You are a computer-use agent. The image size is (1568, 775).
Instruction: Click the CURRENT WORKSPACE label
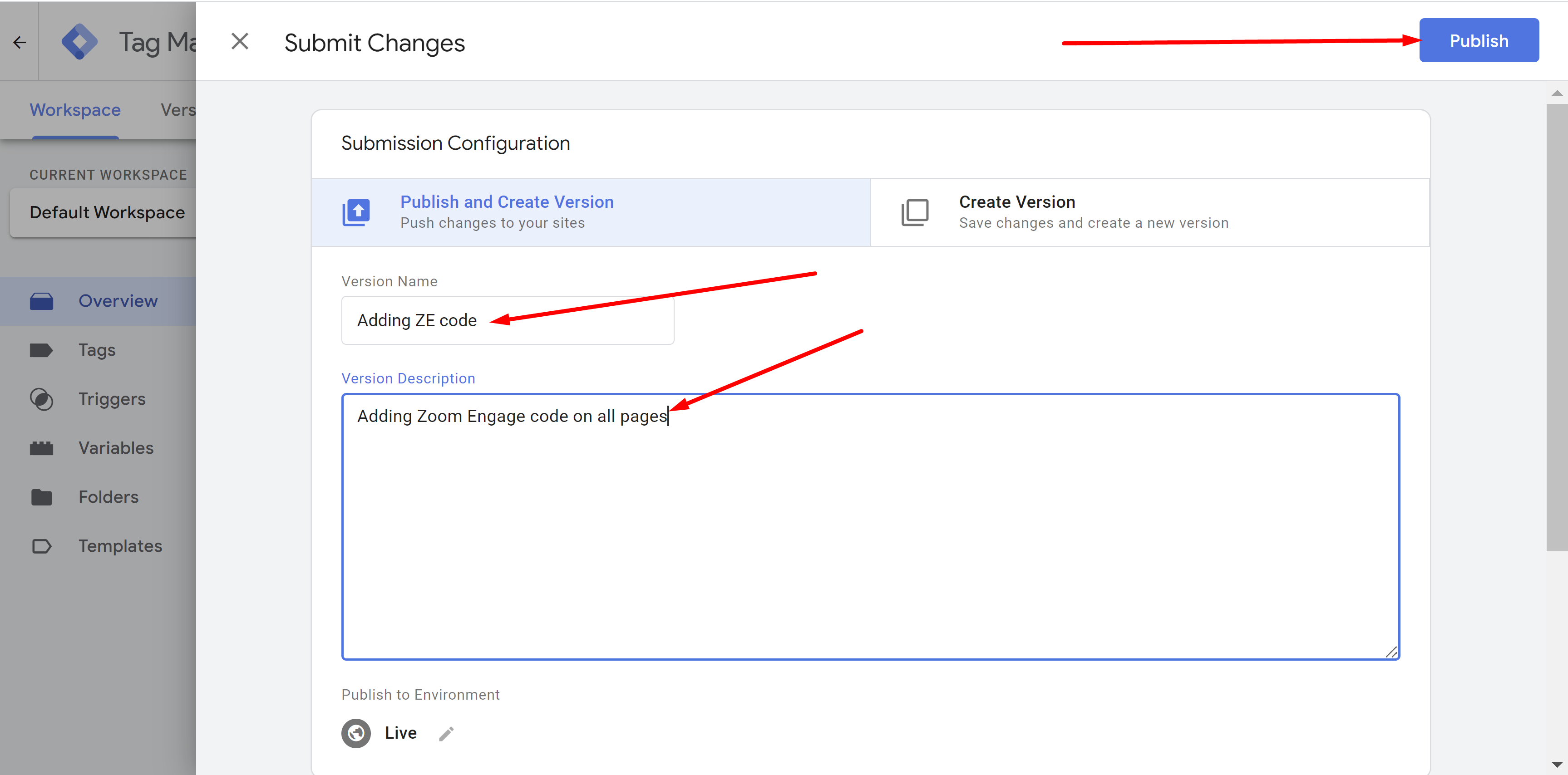[108, 175]
